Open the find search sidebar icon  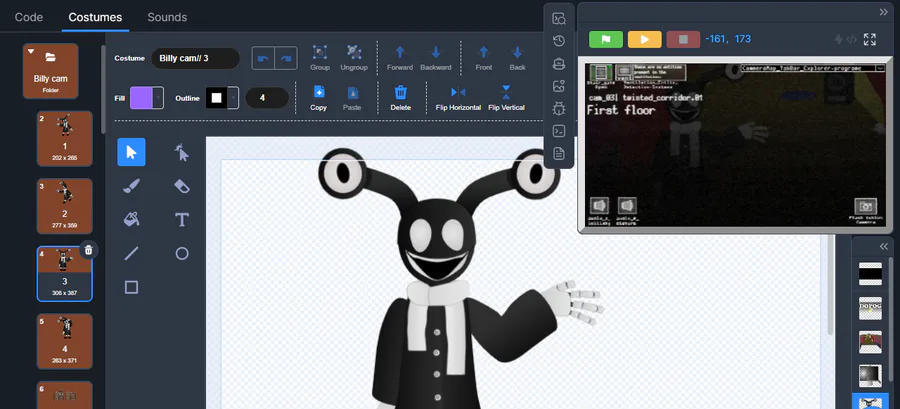click(558, 19)
